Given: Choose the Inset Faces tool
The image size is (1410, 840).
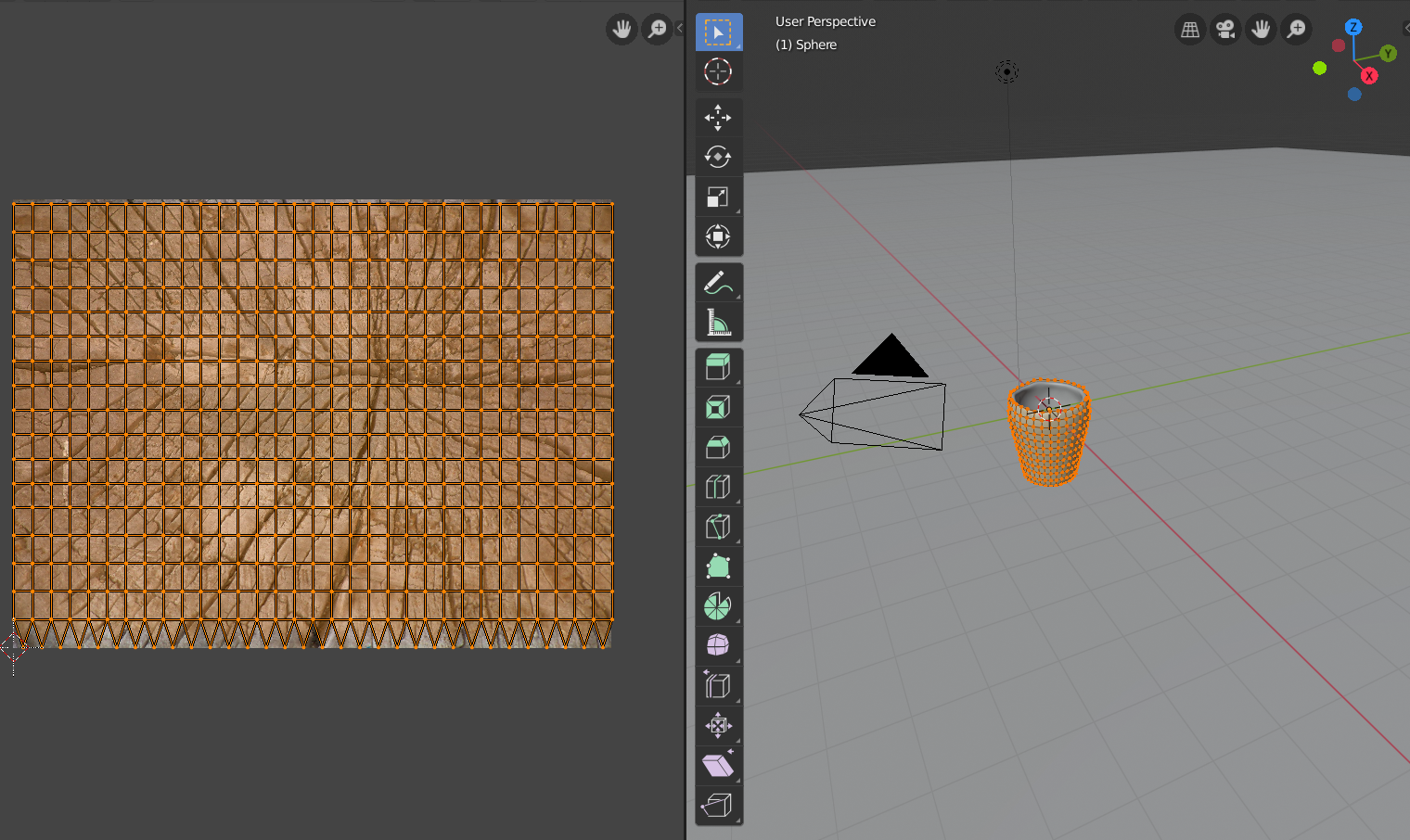Looking at the screenshot, I should (718, 408).
